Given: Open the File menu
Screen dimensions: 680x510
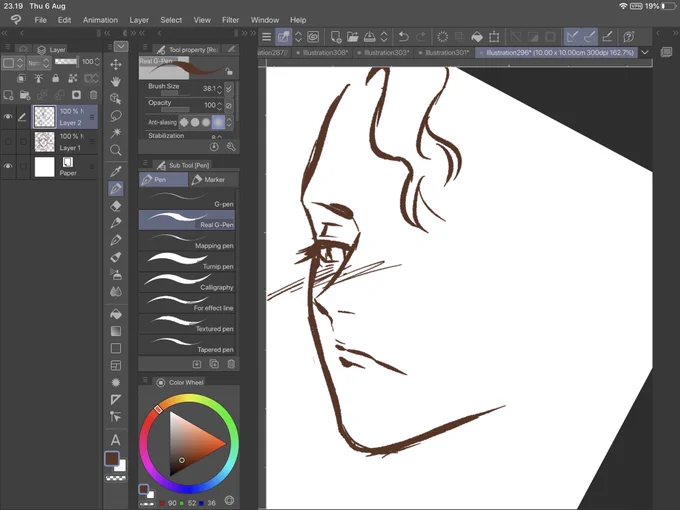Looking at the screenshot, I should [x=40, y=20].
